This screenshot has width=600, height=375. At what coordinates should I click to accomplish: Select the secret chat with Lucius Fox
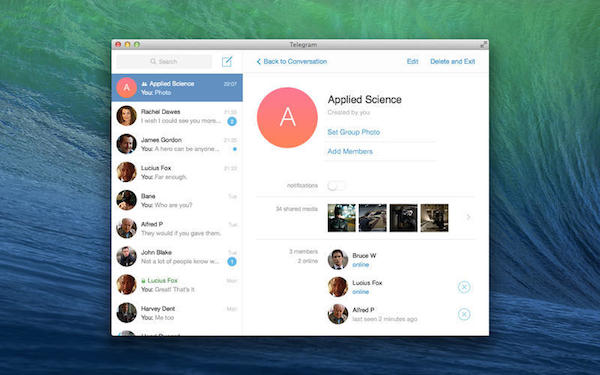177,285
